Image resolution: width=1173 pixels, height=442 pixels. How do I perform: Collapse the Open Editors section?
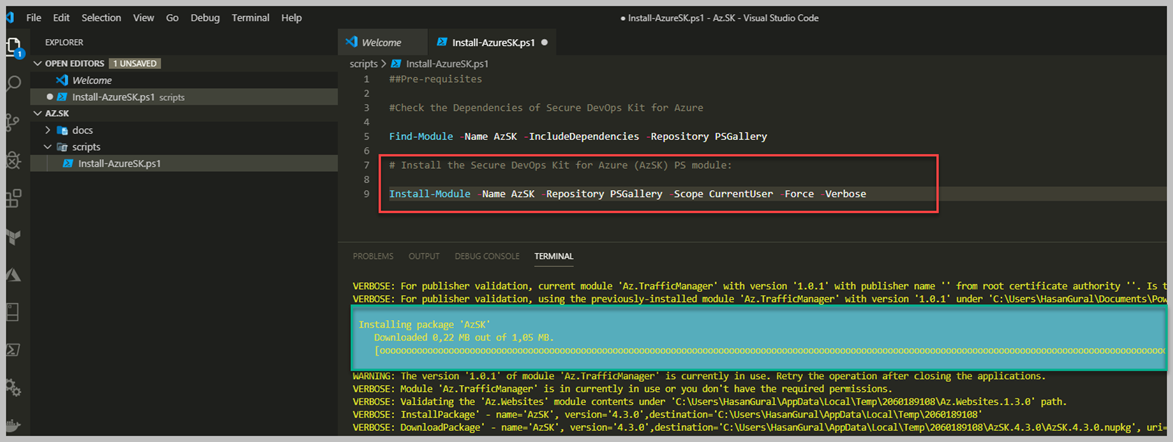(38, 64)
